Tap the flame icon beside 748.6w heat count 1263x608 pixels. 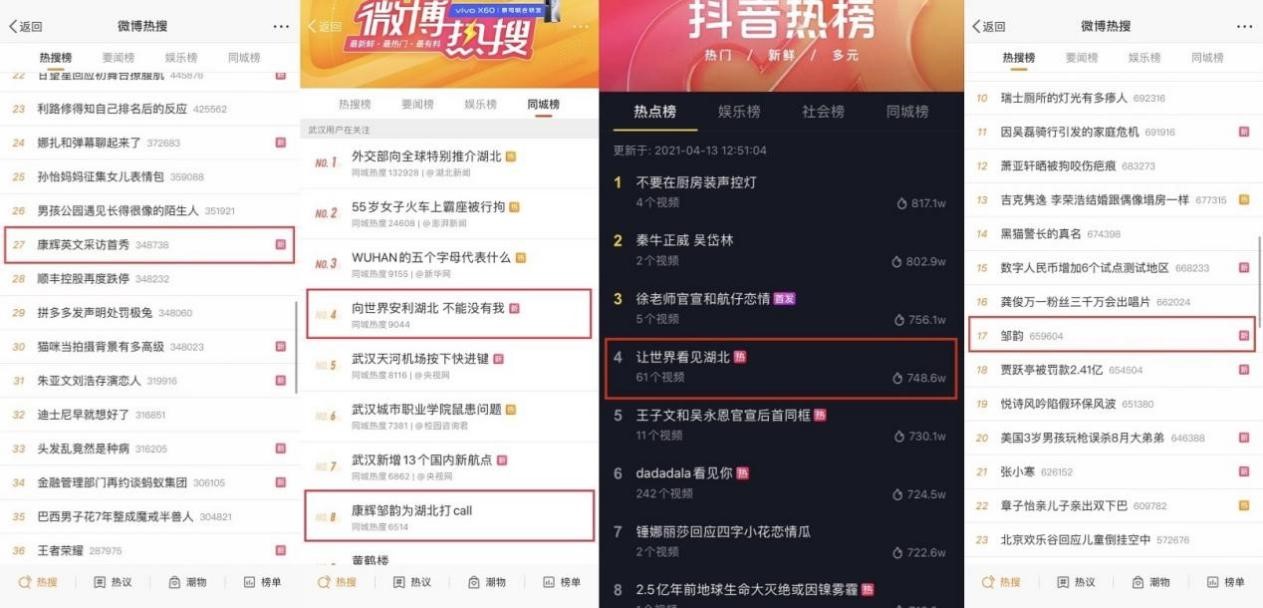coord(896,378)
